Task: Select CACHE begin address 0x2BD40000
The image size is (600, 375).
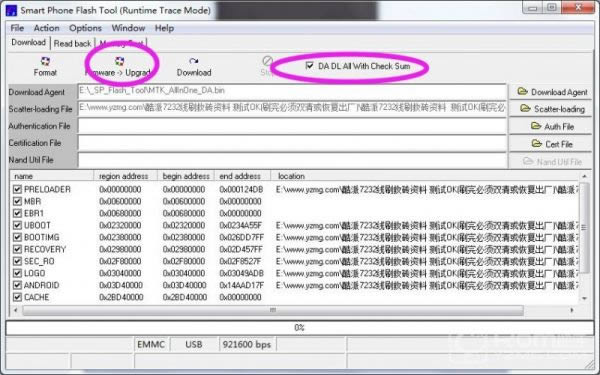Action: point(185,297)
